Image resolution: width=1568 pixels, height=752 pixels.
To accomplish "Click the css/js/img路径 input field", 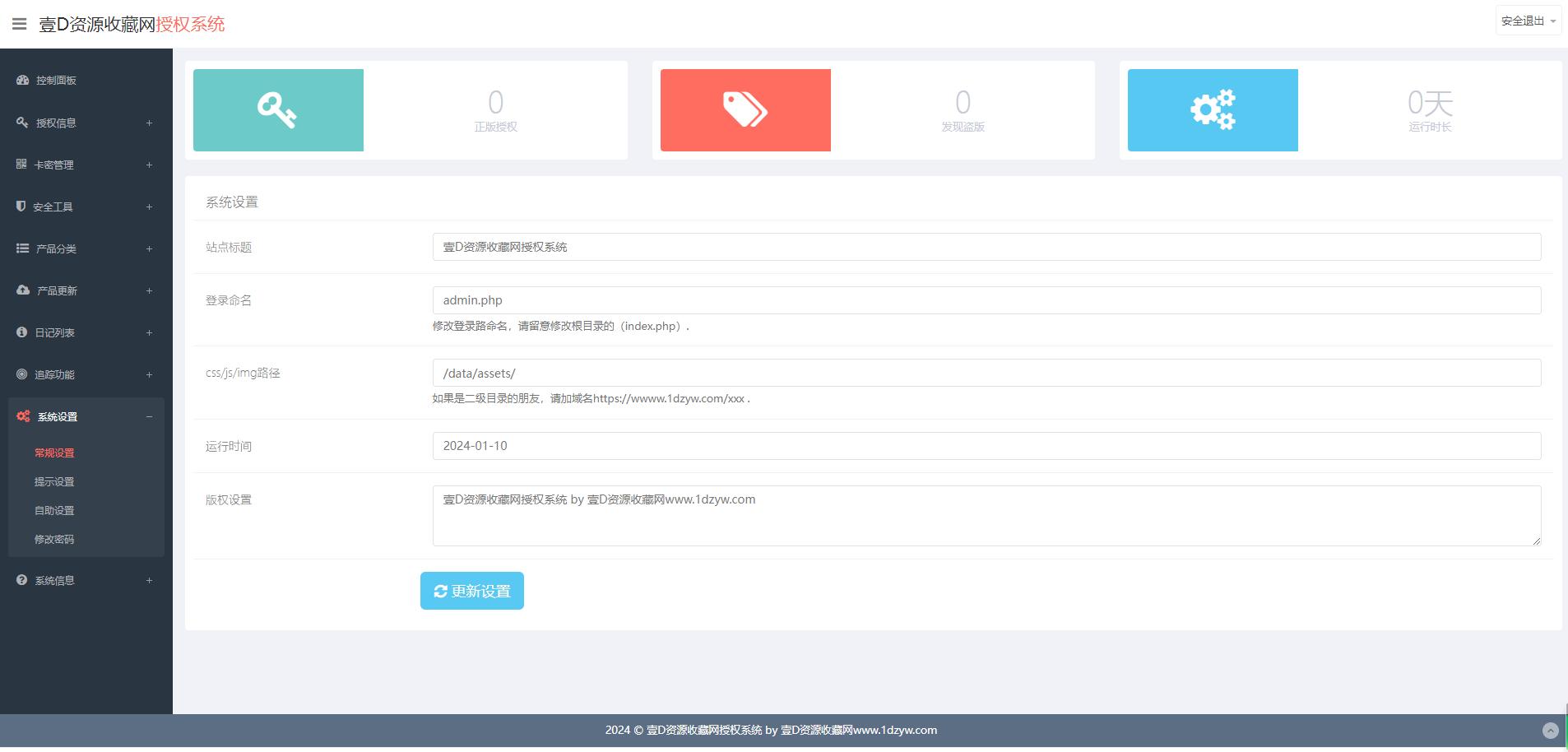I will pyautogui.click(x=987, y=373).
